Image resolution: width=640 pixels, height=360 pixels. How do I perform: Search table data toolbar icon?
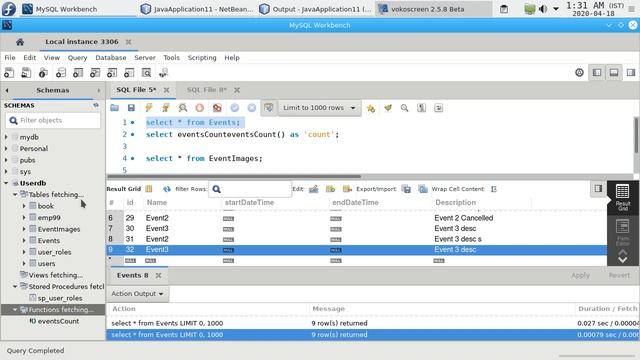point(146,73)
